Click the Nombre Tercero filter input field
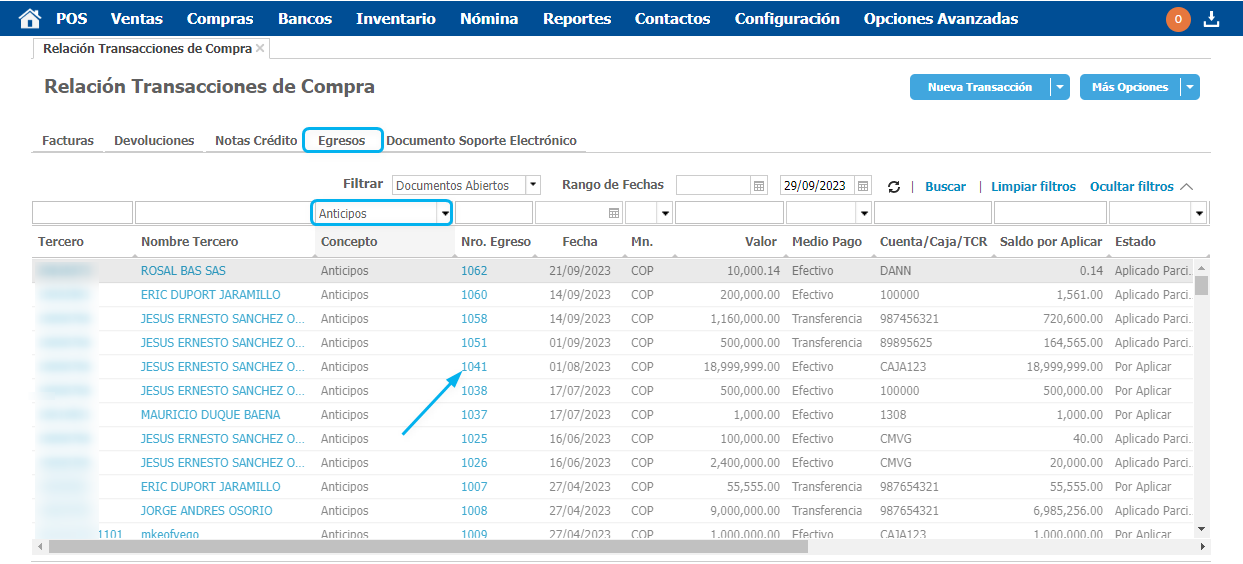 click(x=223, y=213)
